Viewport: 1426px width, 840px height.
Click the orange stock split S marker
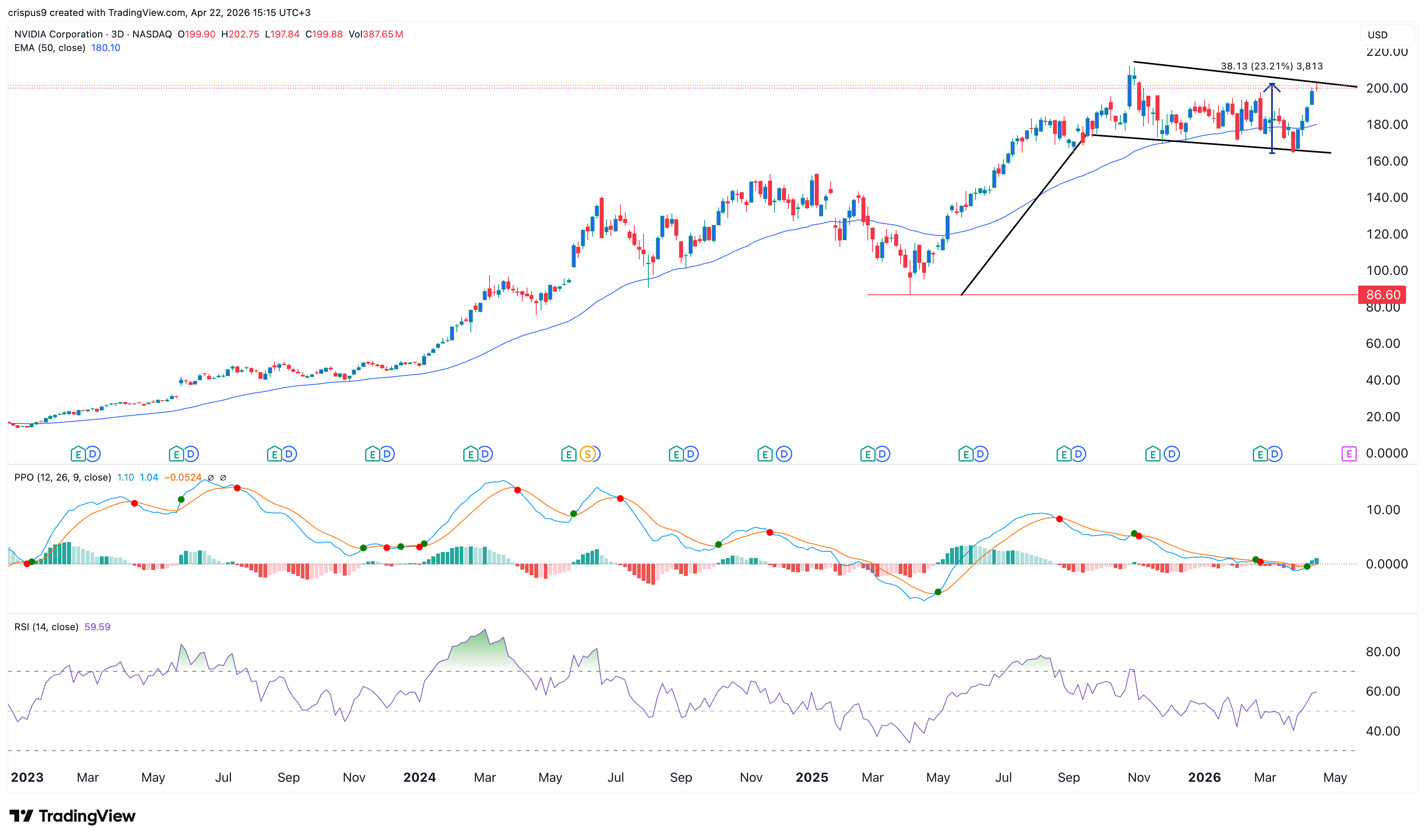588,454
